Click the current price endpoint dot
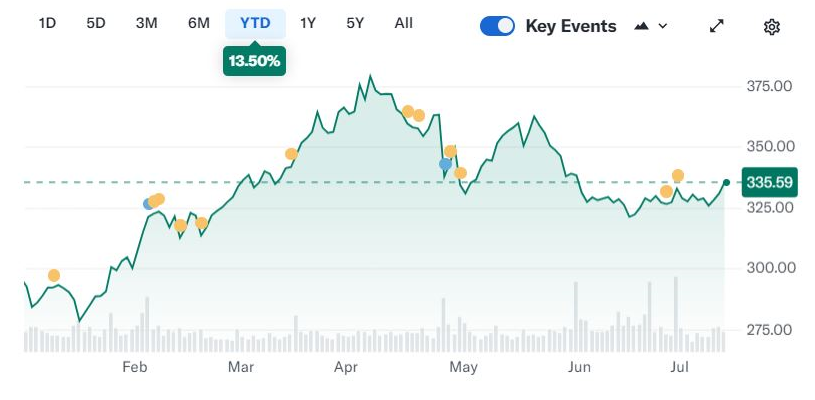 tap(726, 182)
